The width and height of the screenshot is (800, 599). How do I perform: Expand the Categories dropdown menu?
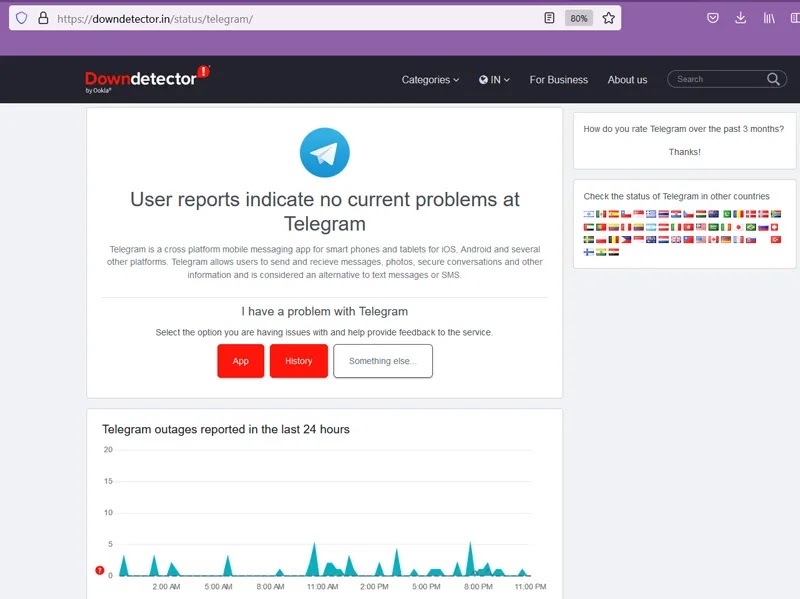(x=430, y=80)
